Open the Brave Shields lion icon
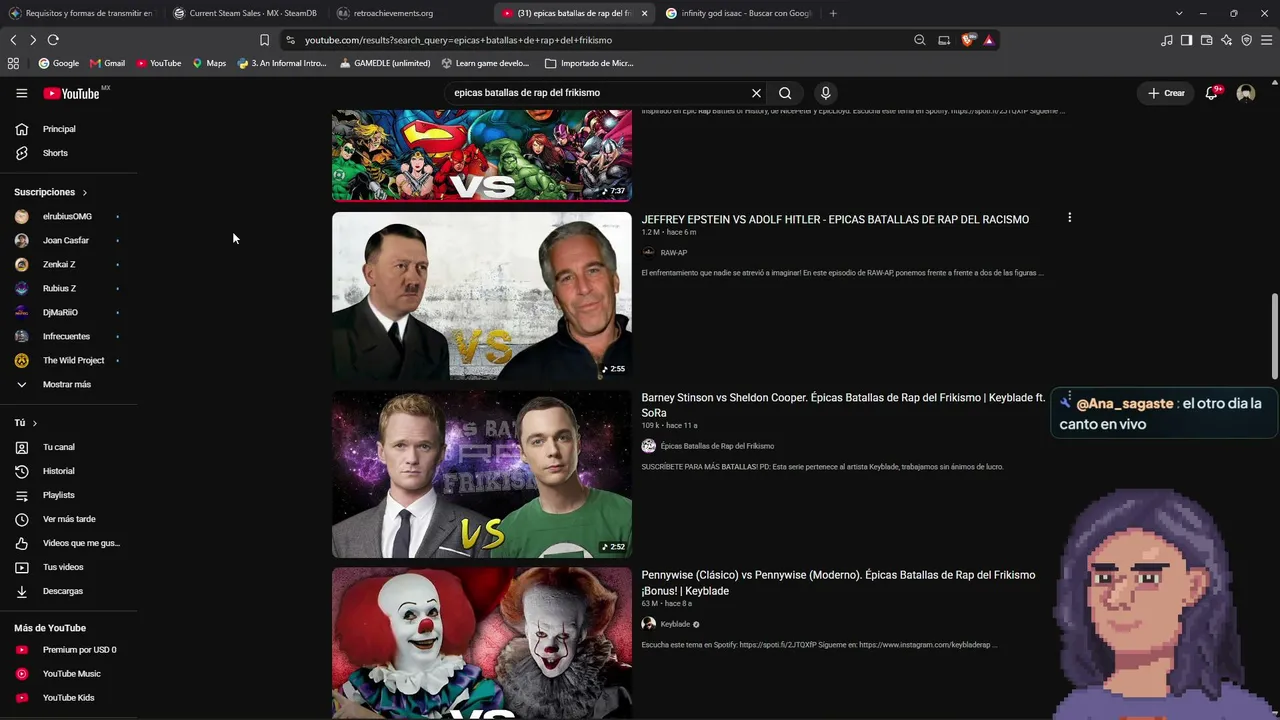This screenshot has height=720, width=1280. tap(967, 40)
